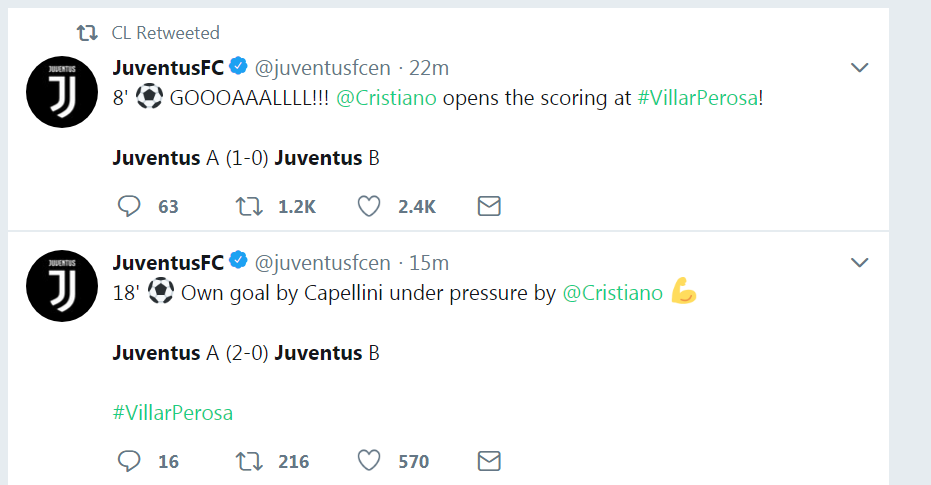This screenshot has width=931, height=485.
Task: Open the #VillarPerosa hashtag in the first tweet
Action: [697, 100]
